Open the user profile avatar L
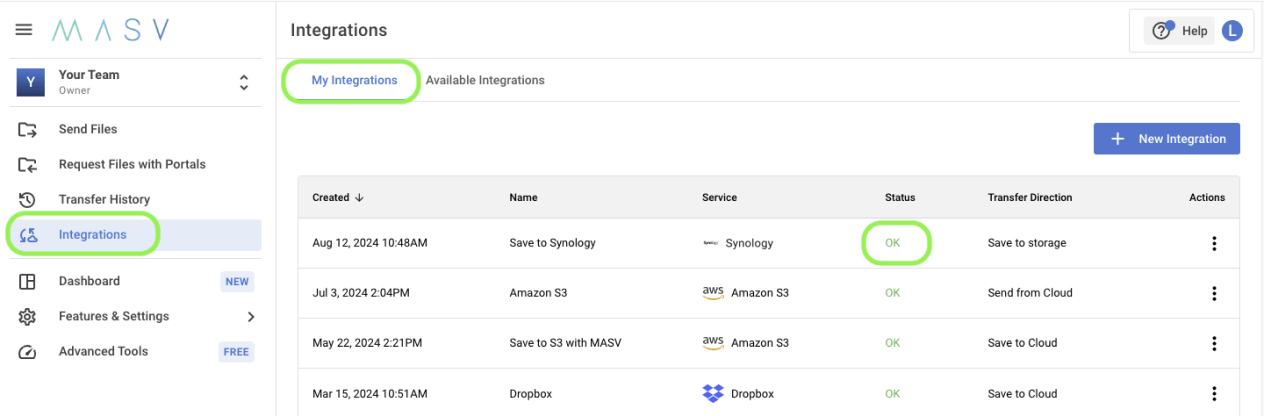 coord(1232,31)
